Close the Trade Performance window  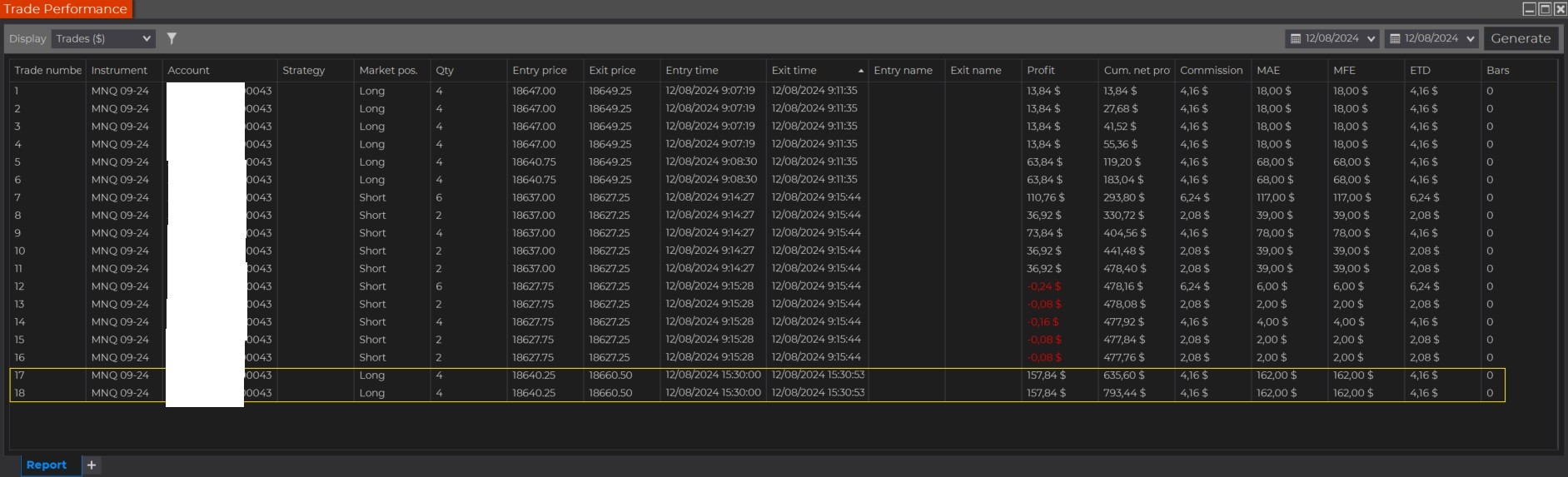click(x=1561, y=9)
